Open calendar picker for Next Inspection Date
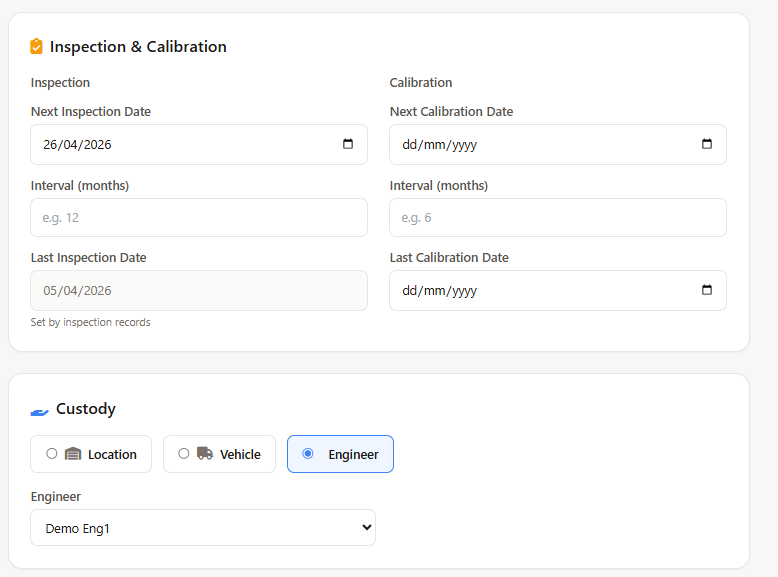Screen dimensions: 778x577 tap(348, 144)
